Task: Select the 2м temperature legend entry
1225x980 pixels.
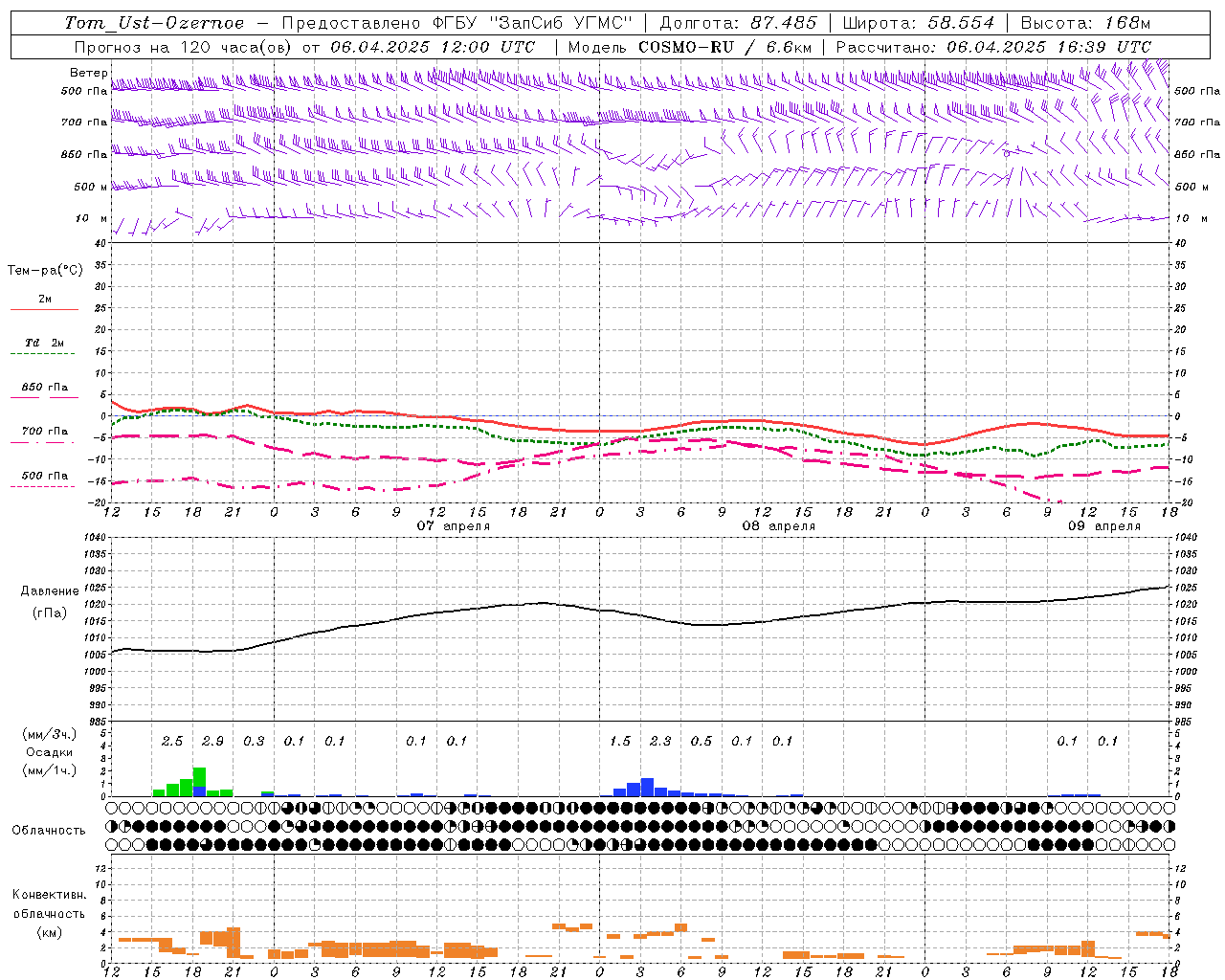Action: [45, 299]
